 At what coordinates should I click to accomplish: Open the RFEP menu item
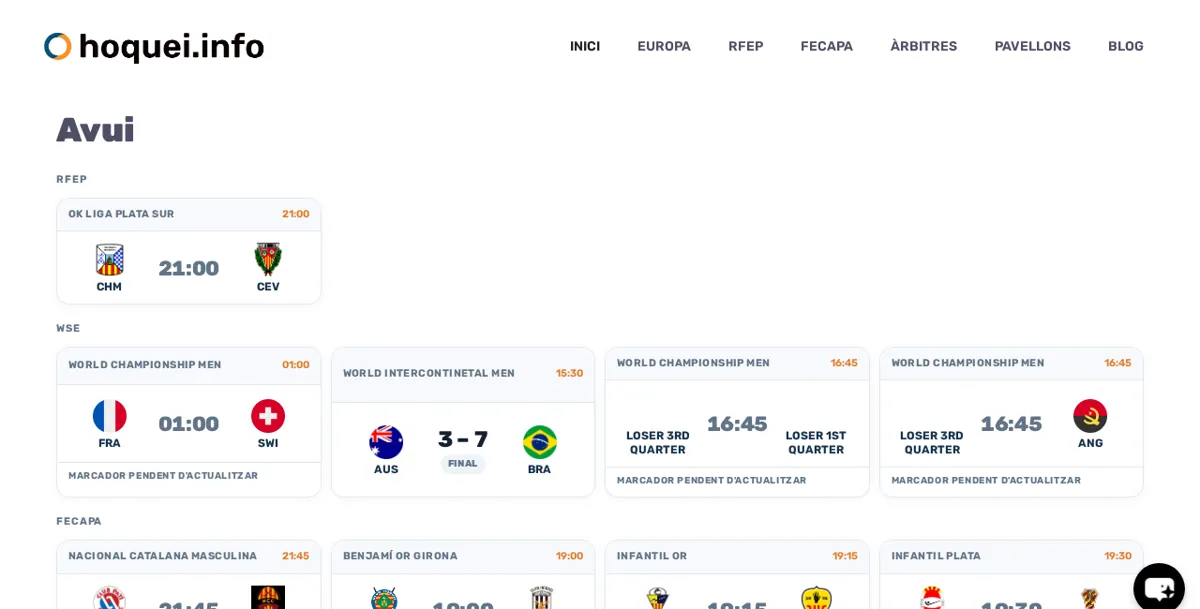click(x=746, y=46)
